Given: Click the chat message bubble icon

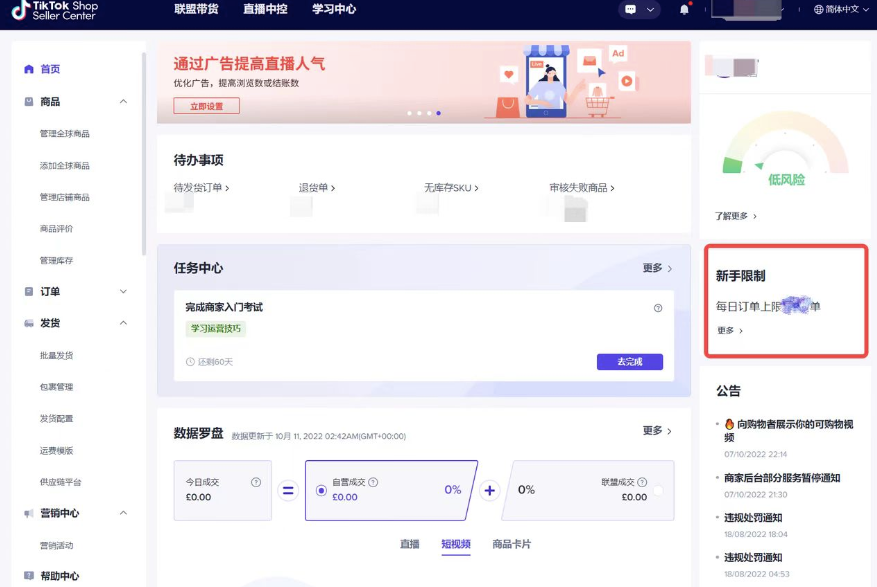Looking at the screenshot, I should coord(631,9).
